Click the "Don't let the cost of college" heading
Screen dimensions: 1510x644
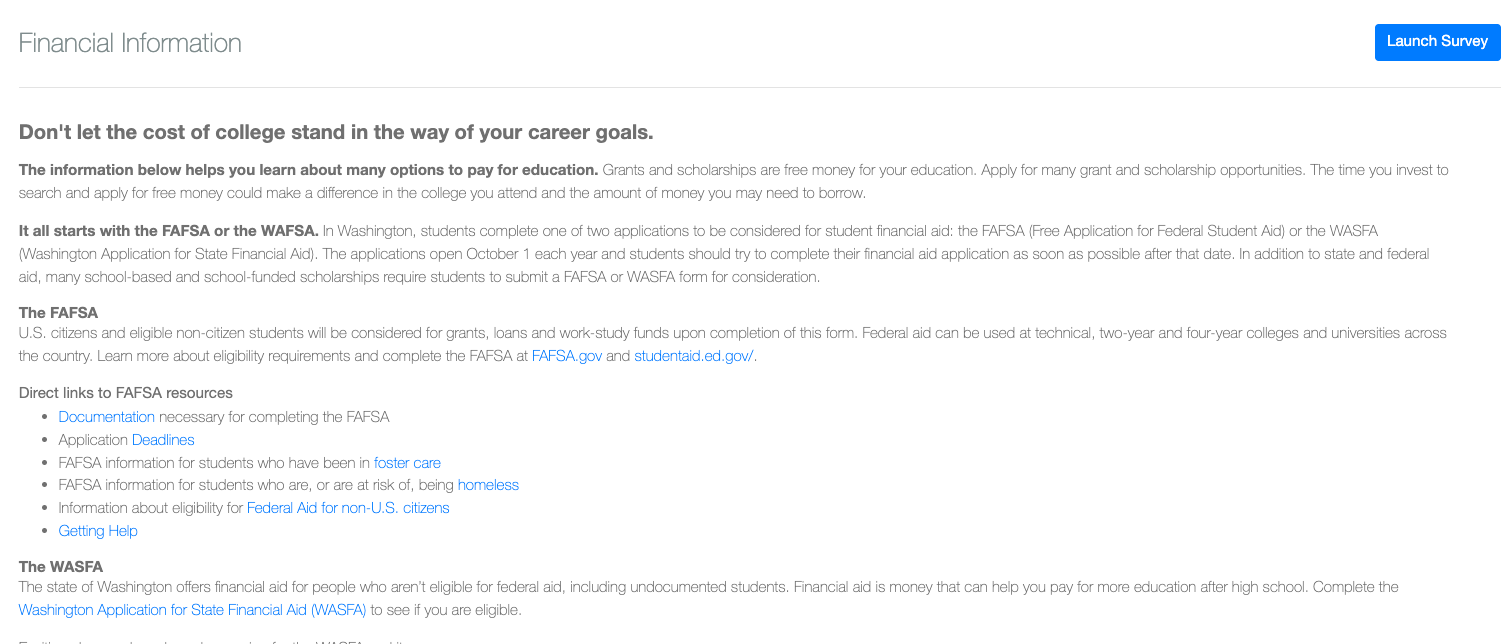(x=335, y=133)
